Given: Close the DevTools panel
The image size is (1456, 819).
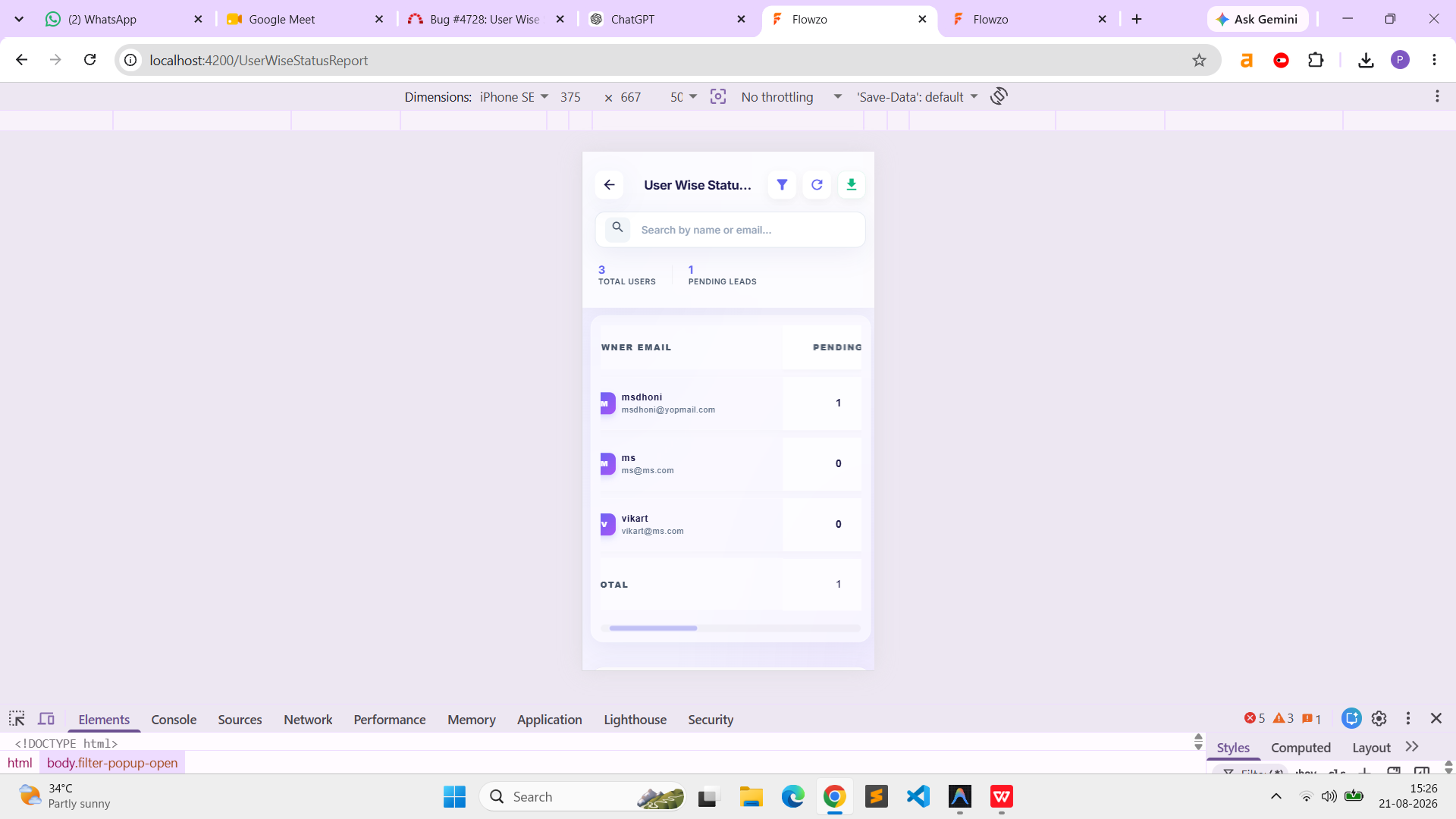Looking at the screenshot, I should coord(1436,718).
